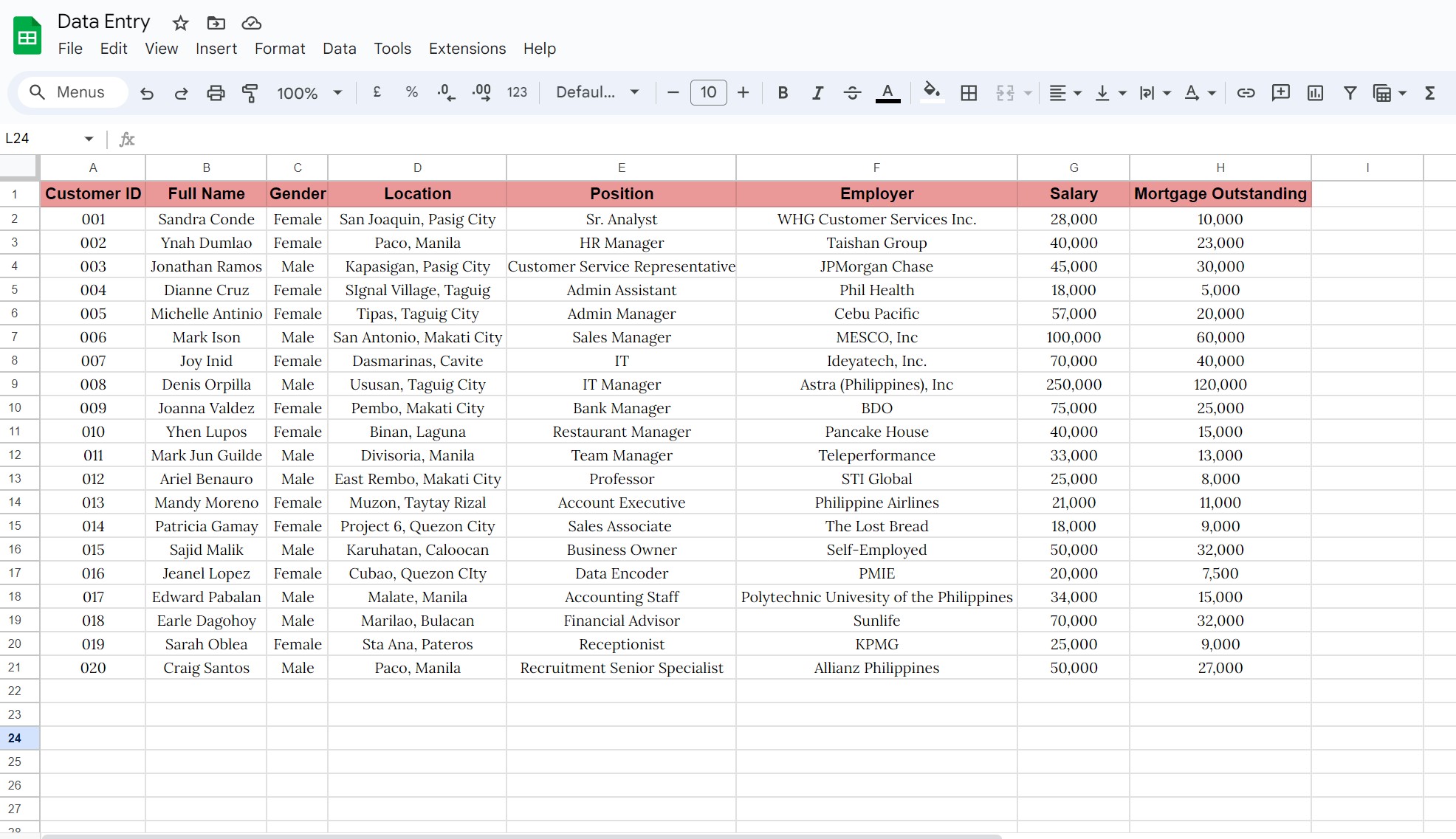Select the paint format tool
This screenshot has width=1456, height=839.
click(250, 93)
